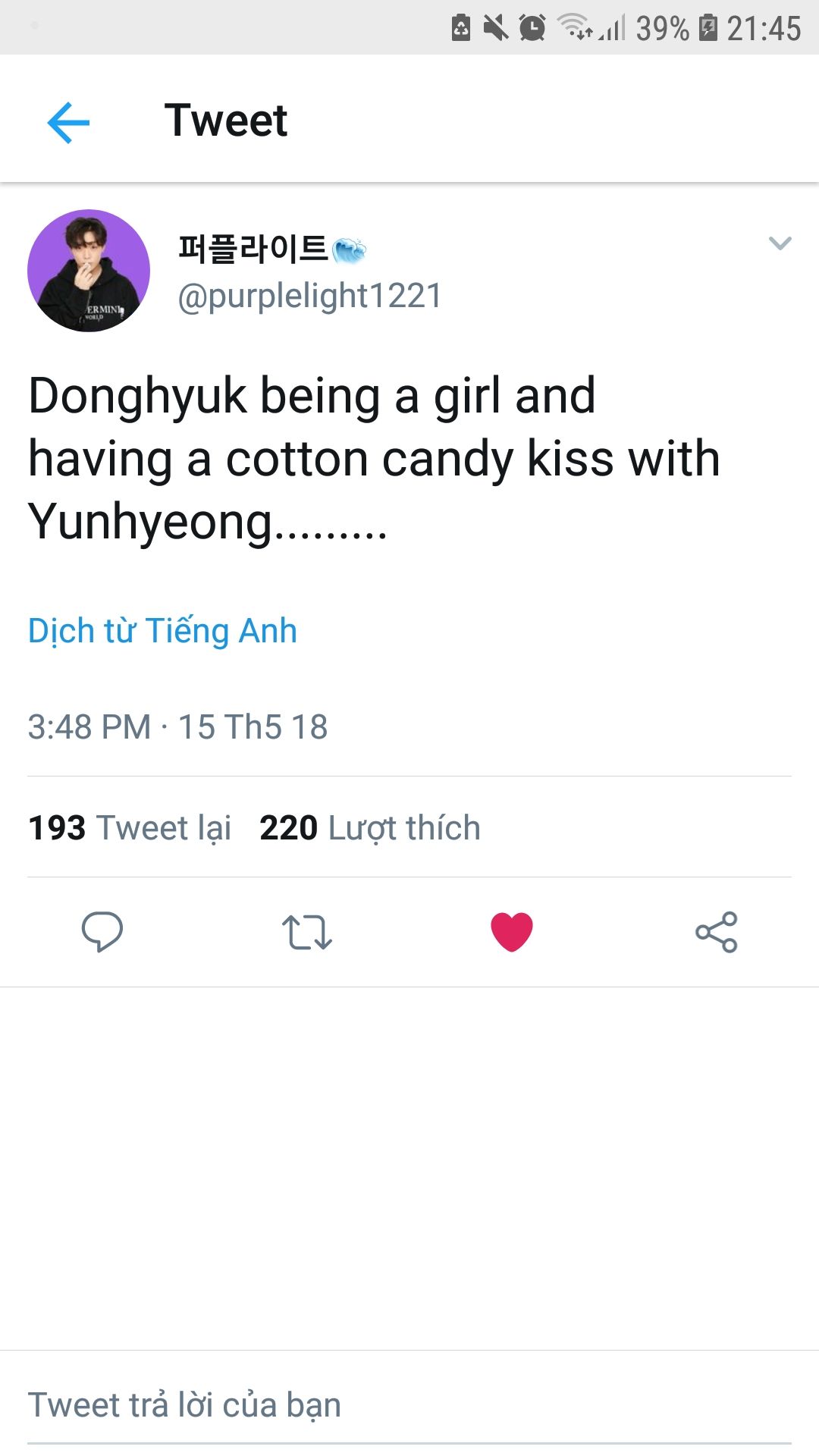Tap the muted sound status icon
Image resolution: width=819 pixels, height=1456 pixels.
pyautogui.click(x=496, y=28)
